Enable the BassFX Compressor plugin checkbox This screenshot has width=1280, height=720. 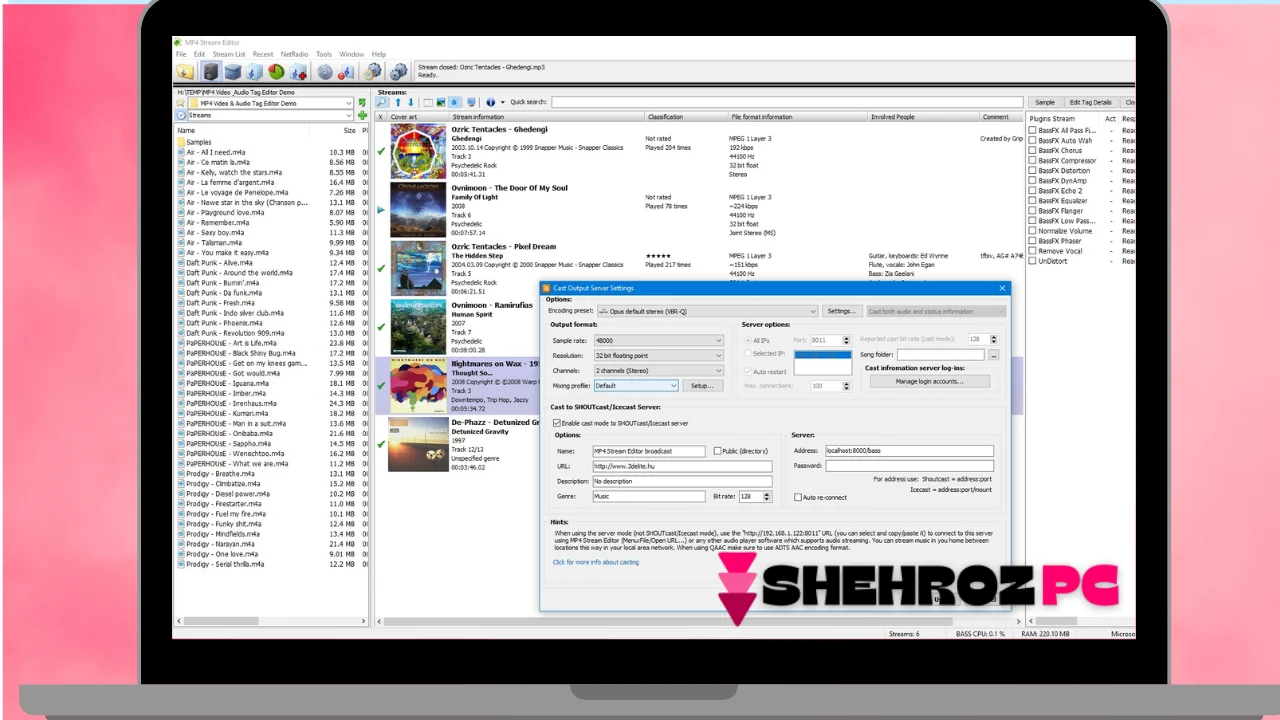(1033, 161)
